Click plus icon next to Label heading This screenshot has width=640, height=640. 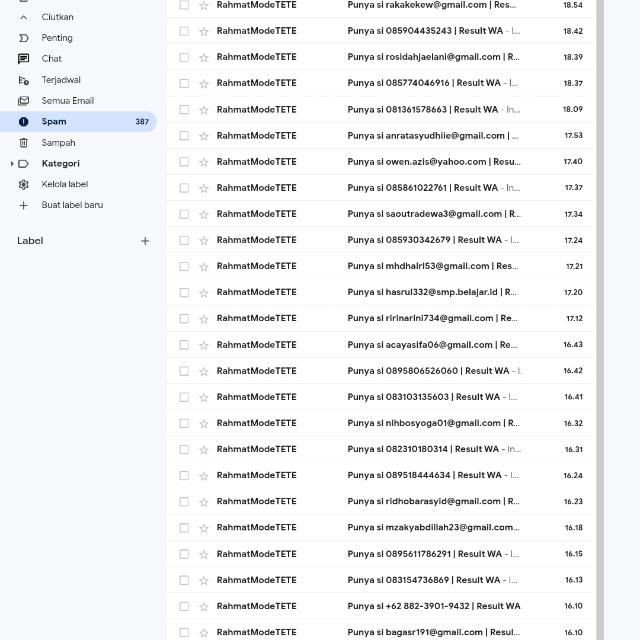pyautogui.click(x=145, y=241)
